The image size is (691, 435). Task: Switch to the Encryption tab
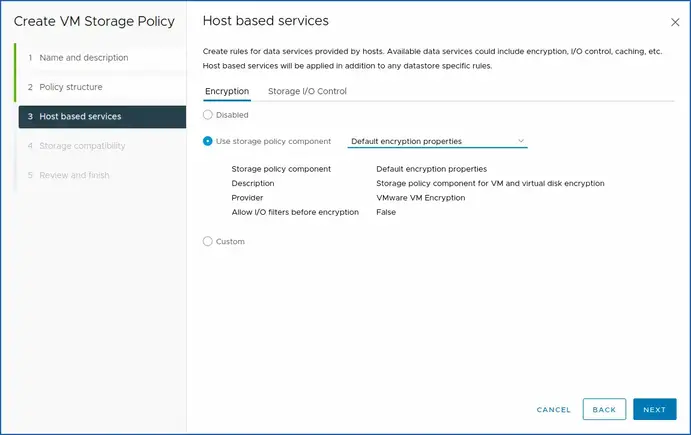tap(226, 91)
